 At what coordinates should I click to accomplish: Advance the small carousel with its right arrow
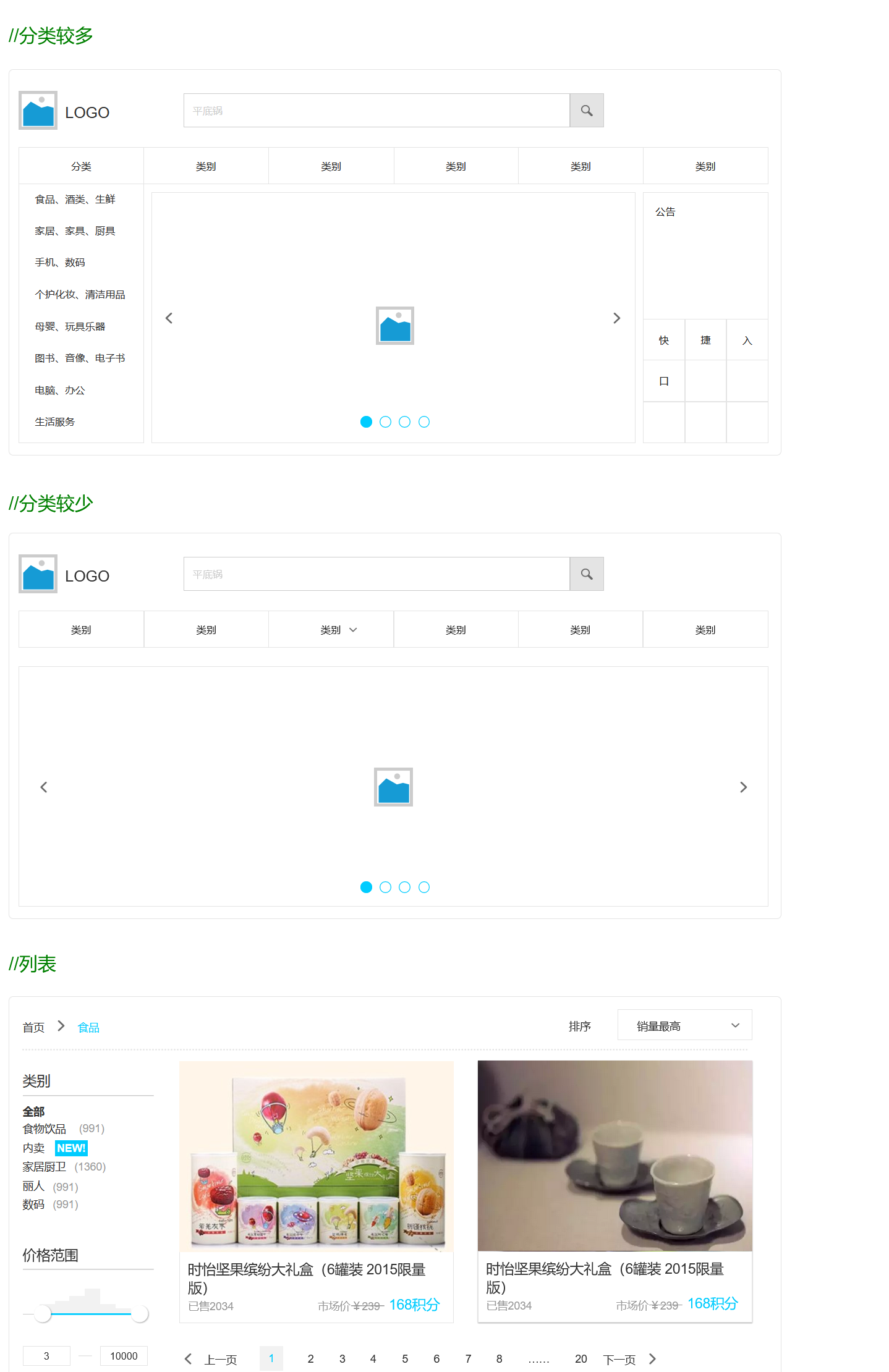616,318
